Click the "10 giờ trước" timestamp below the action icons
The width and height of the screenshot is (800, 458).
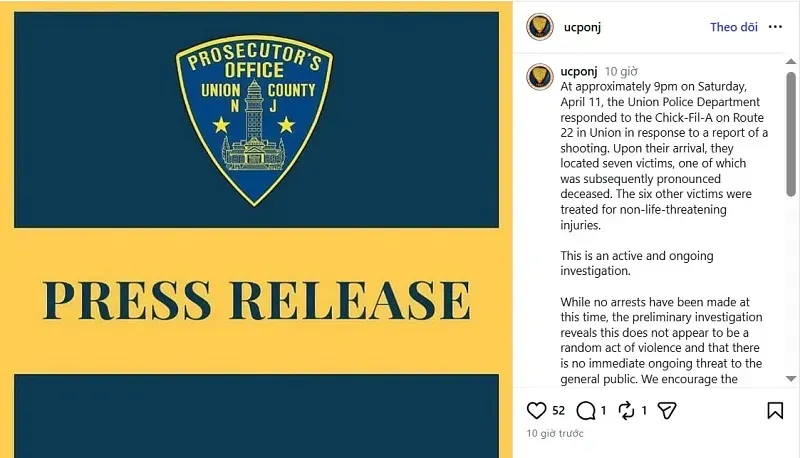tap(555, 433)
